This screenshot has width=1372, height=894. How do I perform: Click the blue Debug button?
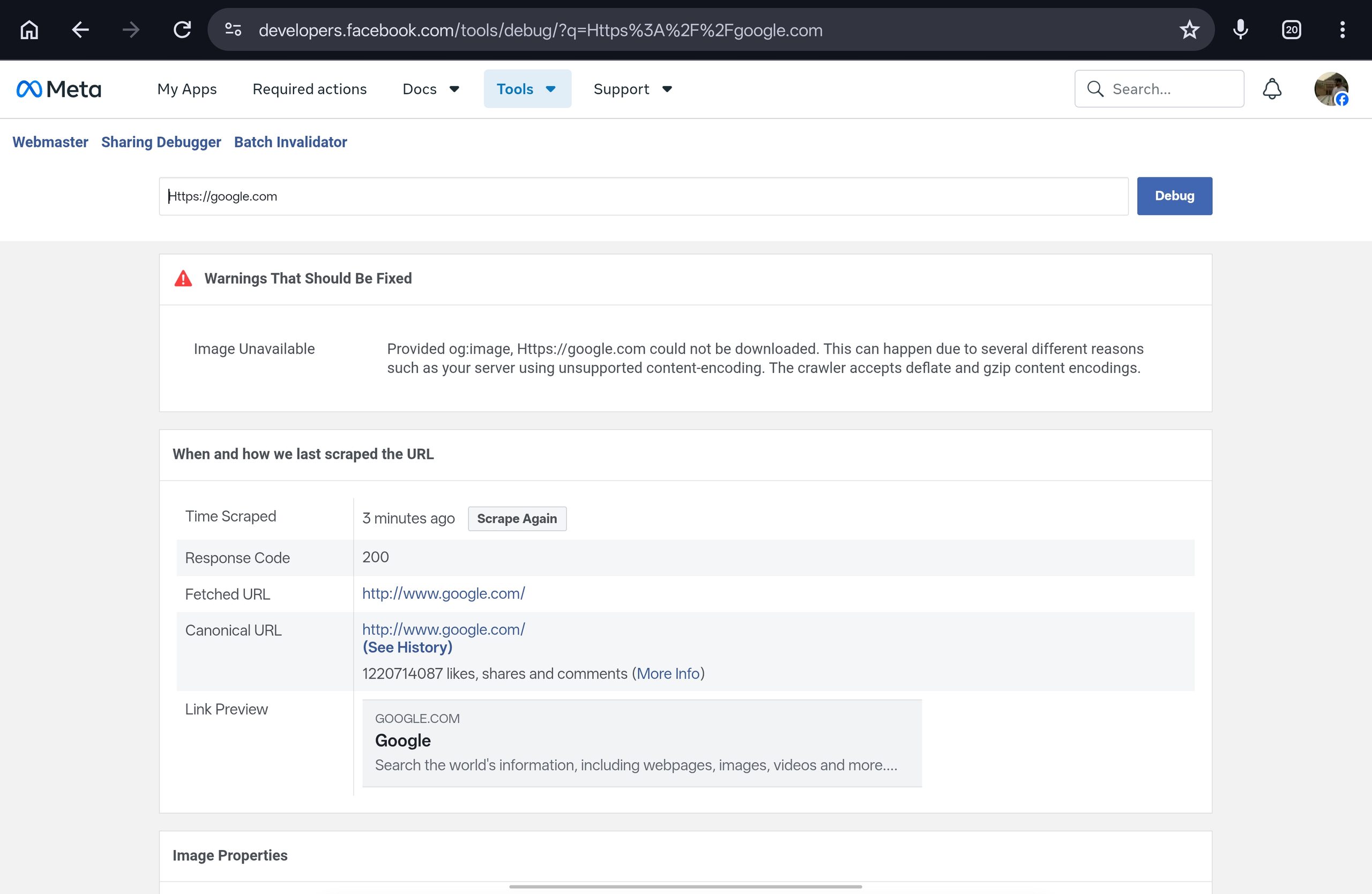pyautogui.click(x=1174, y=196)
